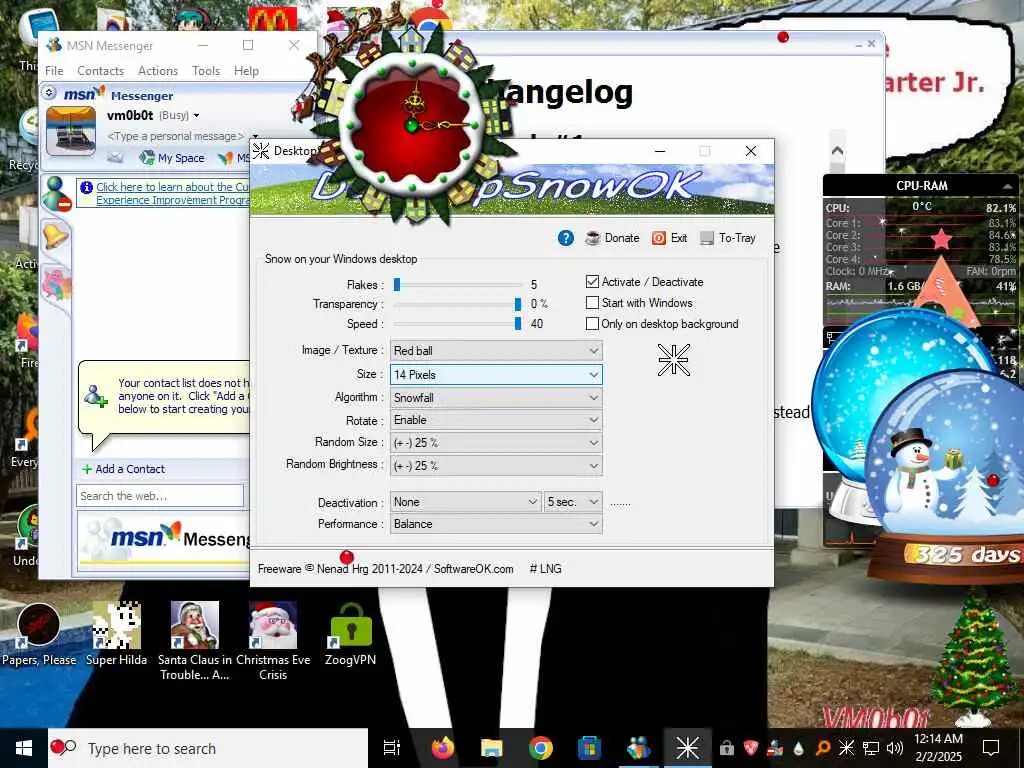Enable Only on desktop background checkbox
The image size is (1024, 768).
(x=592, y=323)
